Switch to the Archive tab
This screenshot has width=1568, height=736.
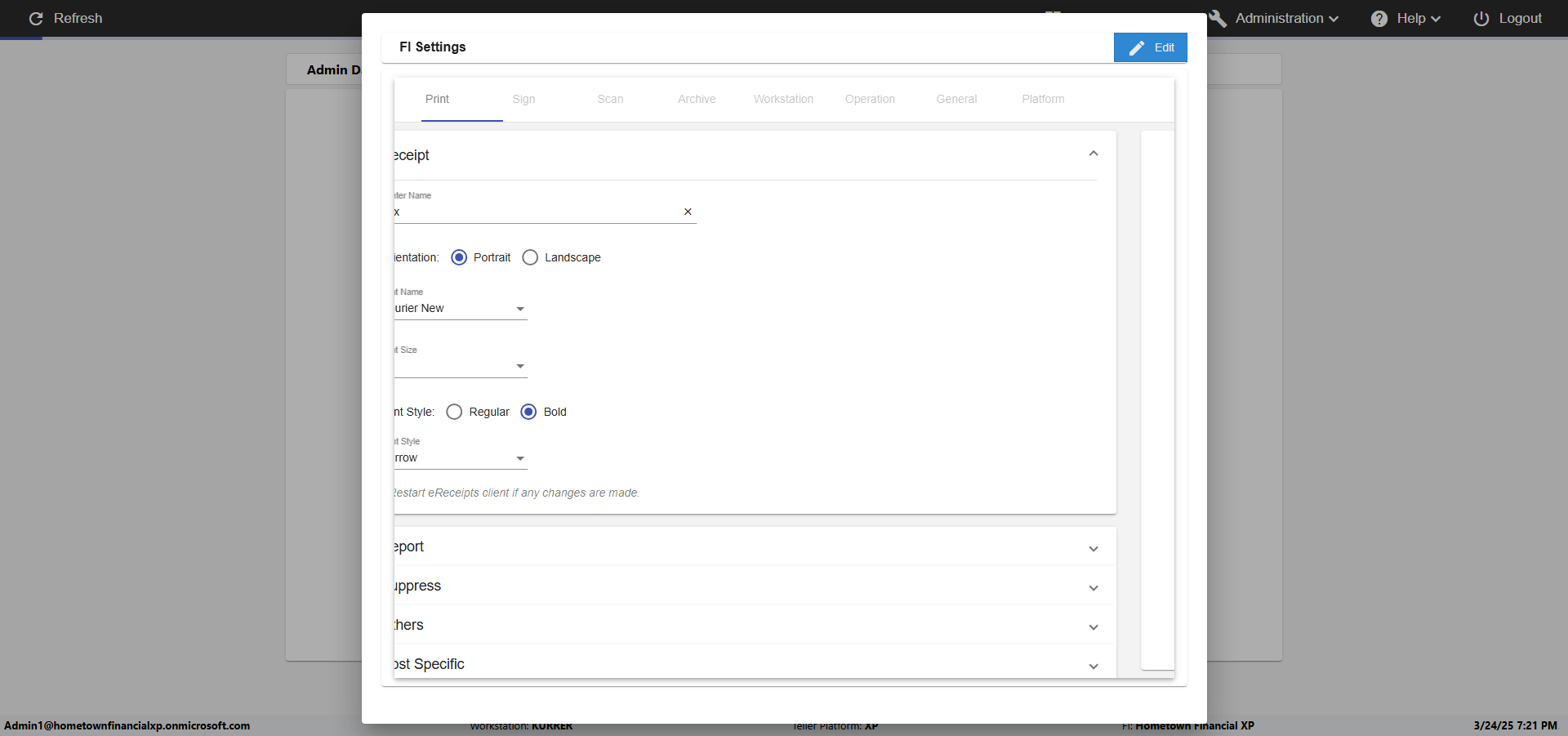[697, 99]
